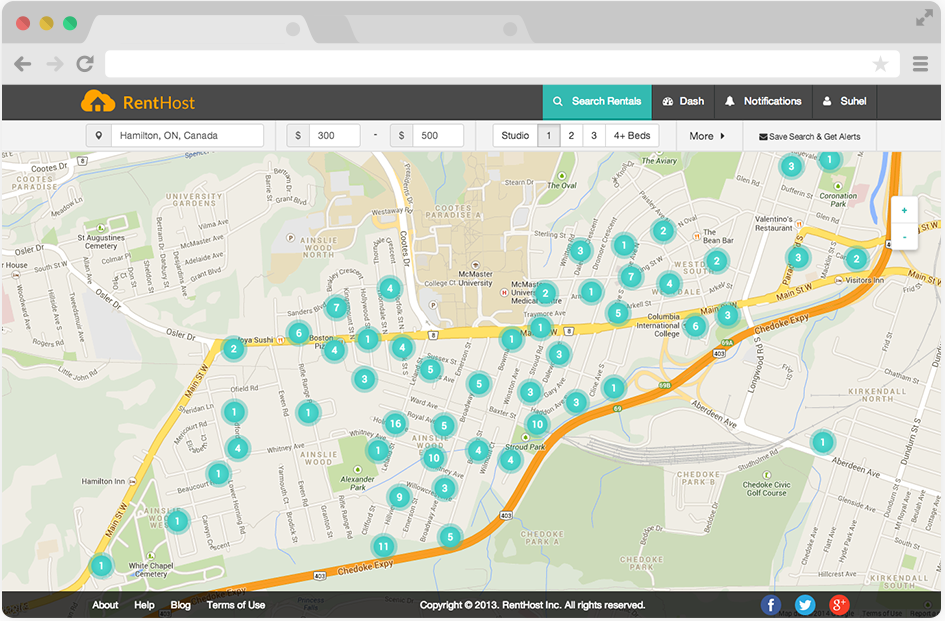Open the Notifications tab

pos(764,102)
